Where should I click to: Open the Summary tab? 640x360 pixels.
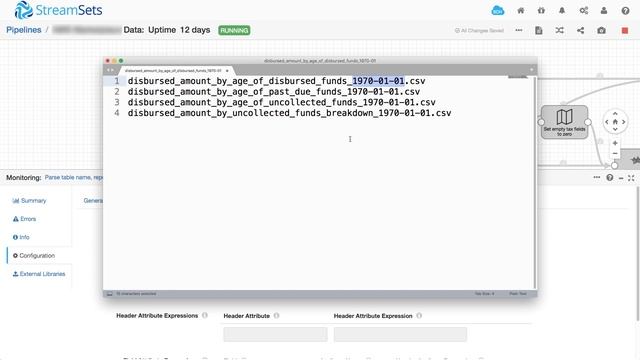pos(29,200)
